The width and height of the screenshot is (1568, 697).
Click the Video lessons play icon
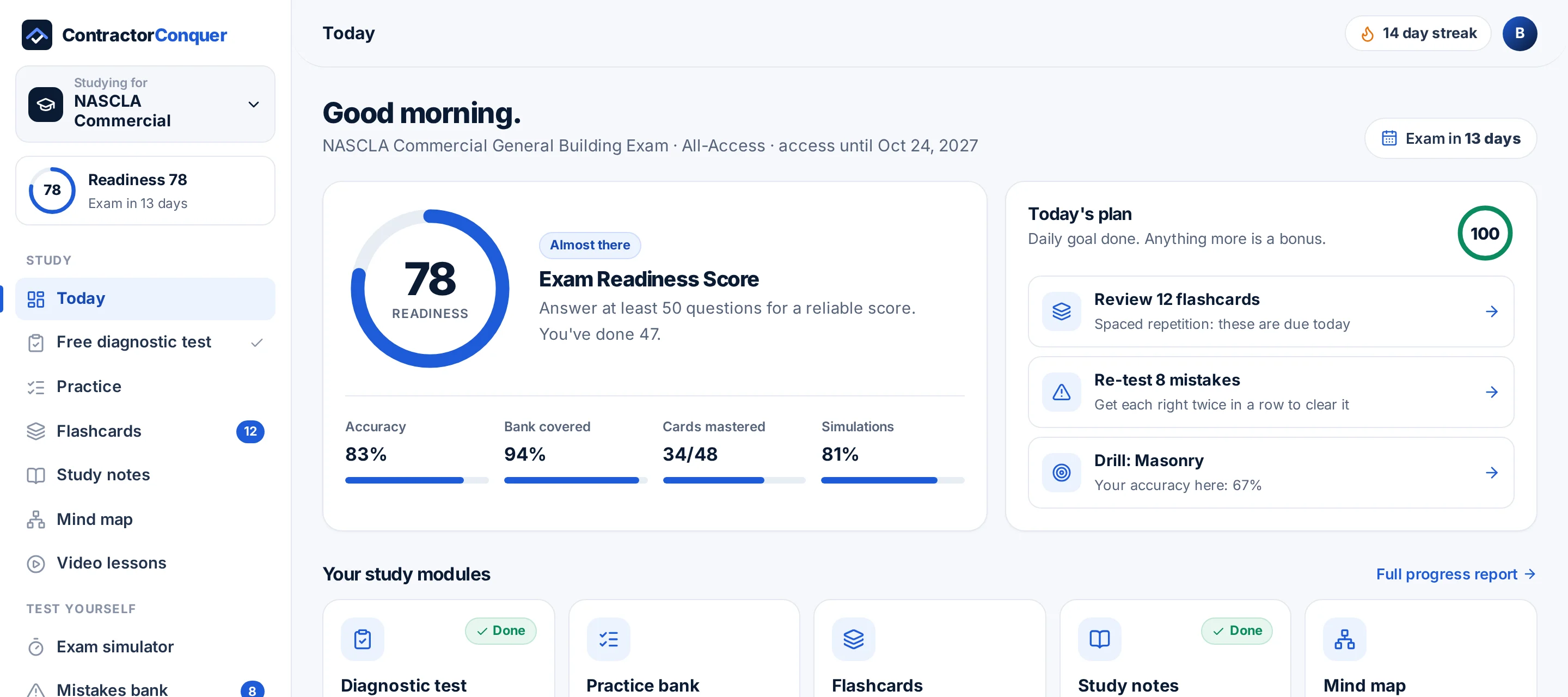coord(36,564)
